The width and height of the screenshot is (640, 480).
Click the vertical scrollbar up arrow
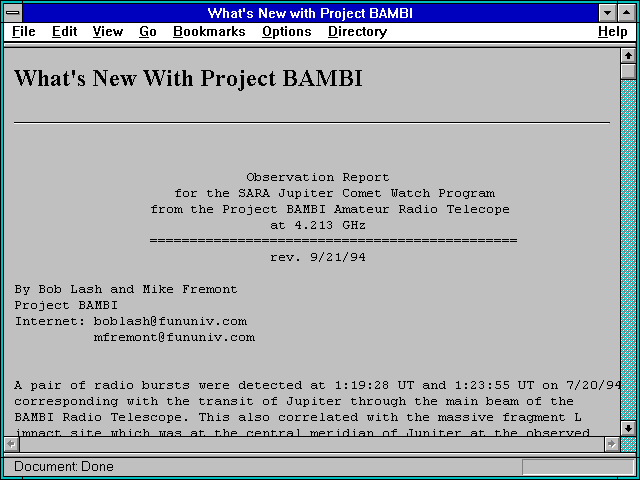[x=628, y=56]
